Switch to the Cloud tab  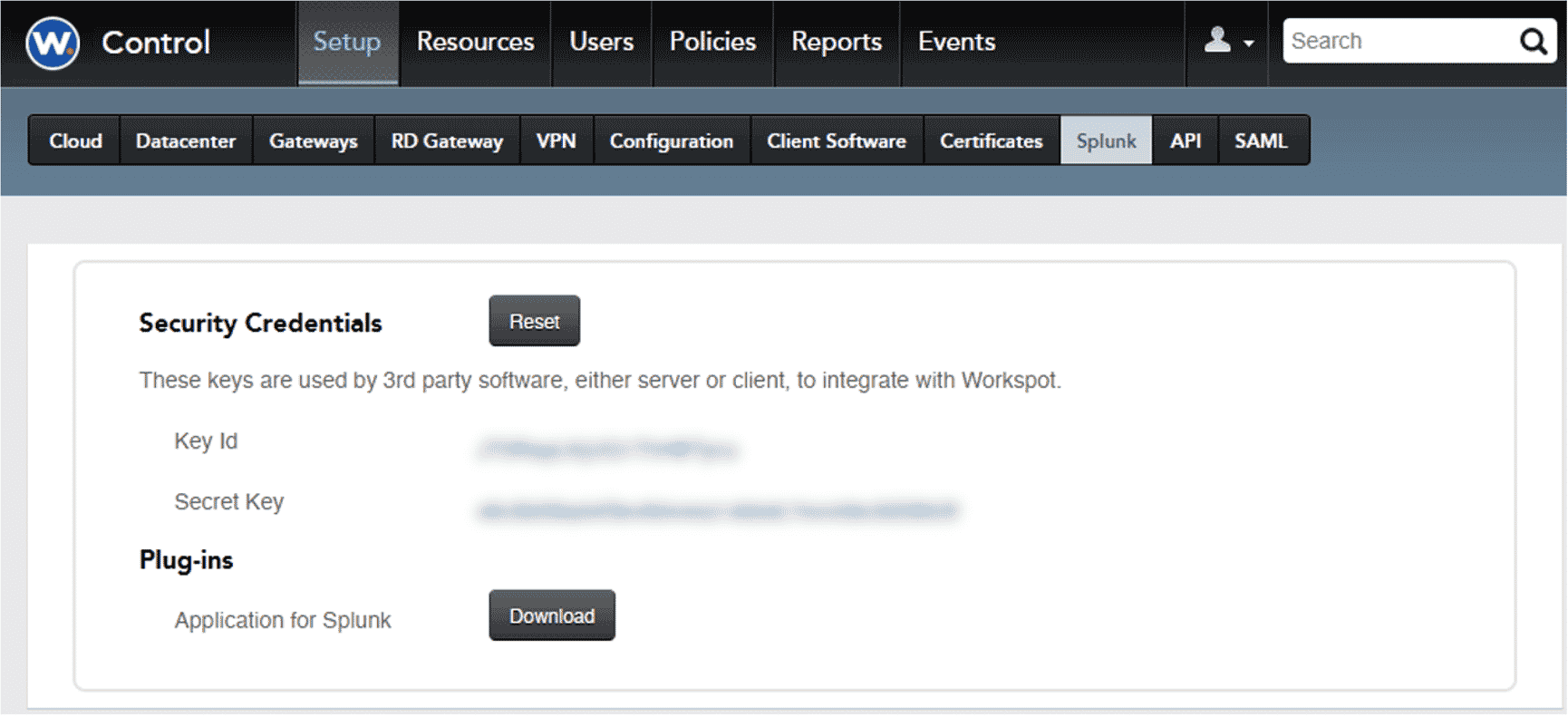75,140
